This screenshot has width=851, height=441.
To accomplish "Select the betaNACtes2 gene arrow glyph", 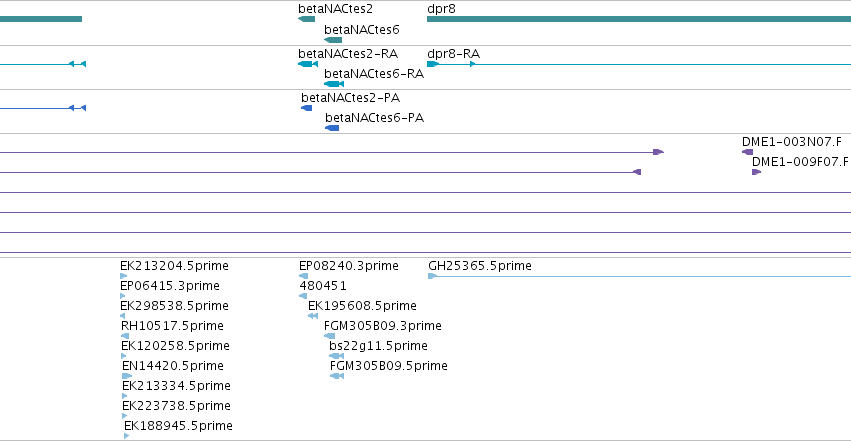I will tap(307, 19).
